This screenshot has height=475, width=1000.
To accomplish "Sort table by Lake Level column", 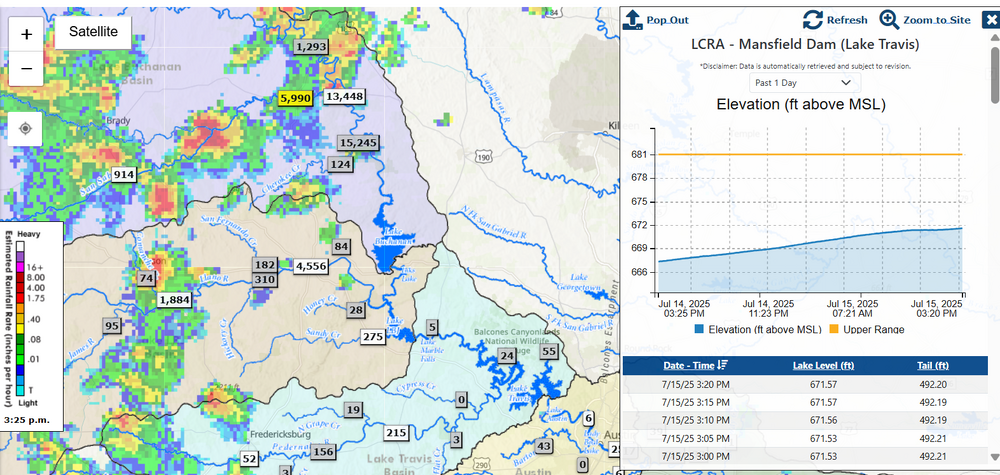I will [x=823, y=366].
